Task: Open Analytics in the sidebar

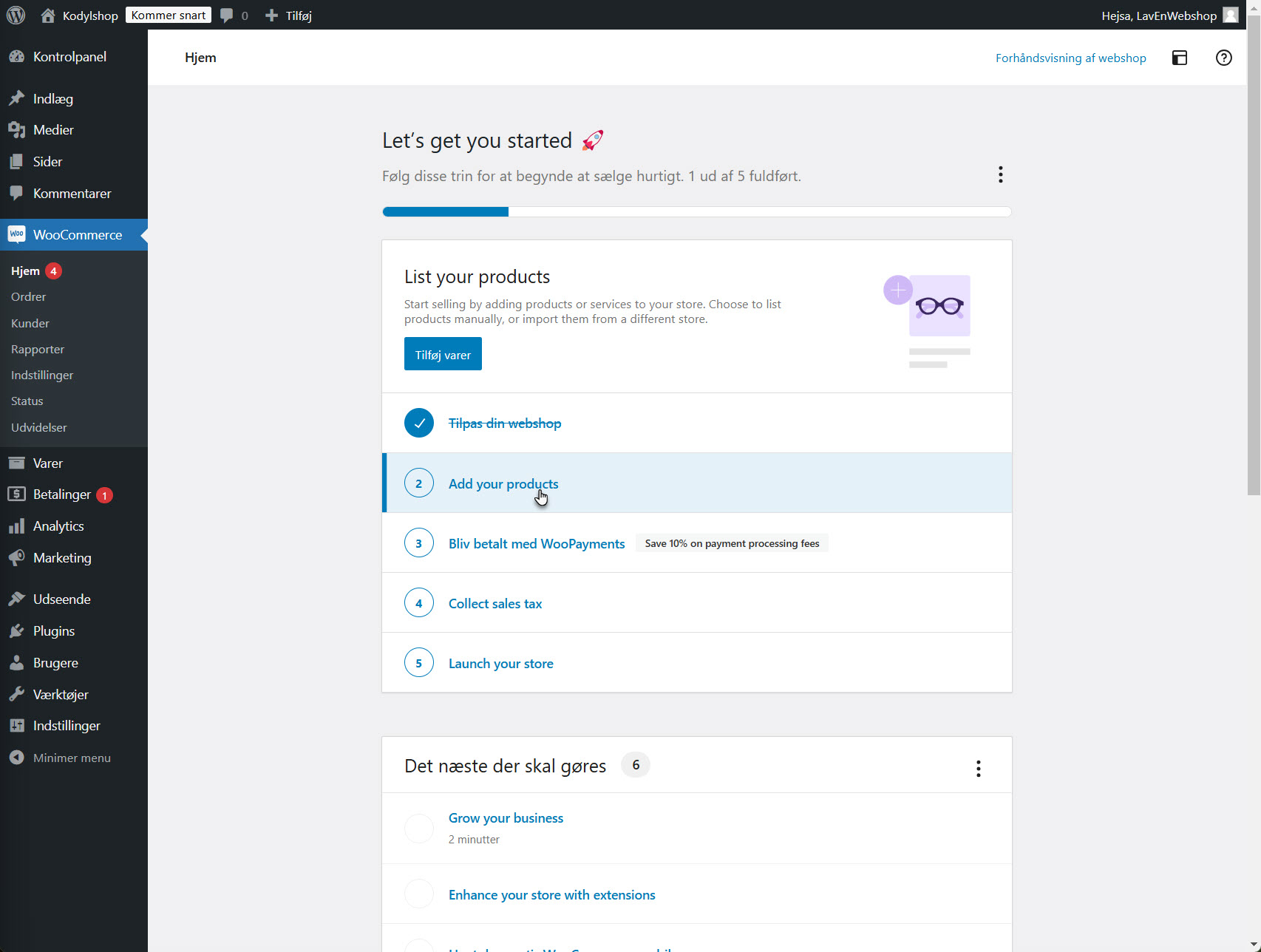Action: 58,526
